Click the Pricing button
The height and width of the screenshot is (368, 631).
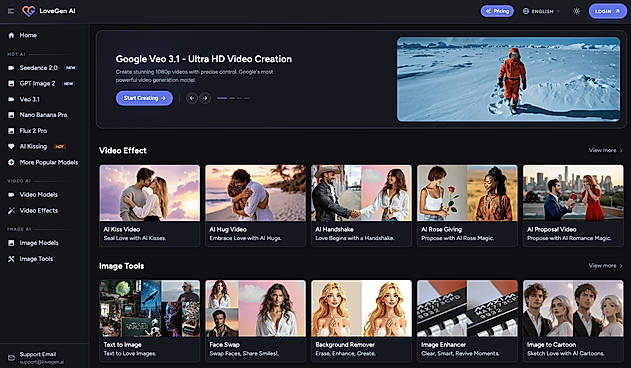click(x=497, y=11)
